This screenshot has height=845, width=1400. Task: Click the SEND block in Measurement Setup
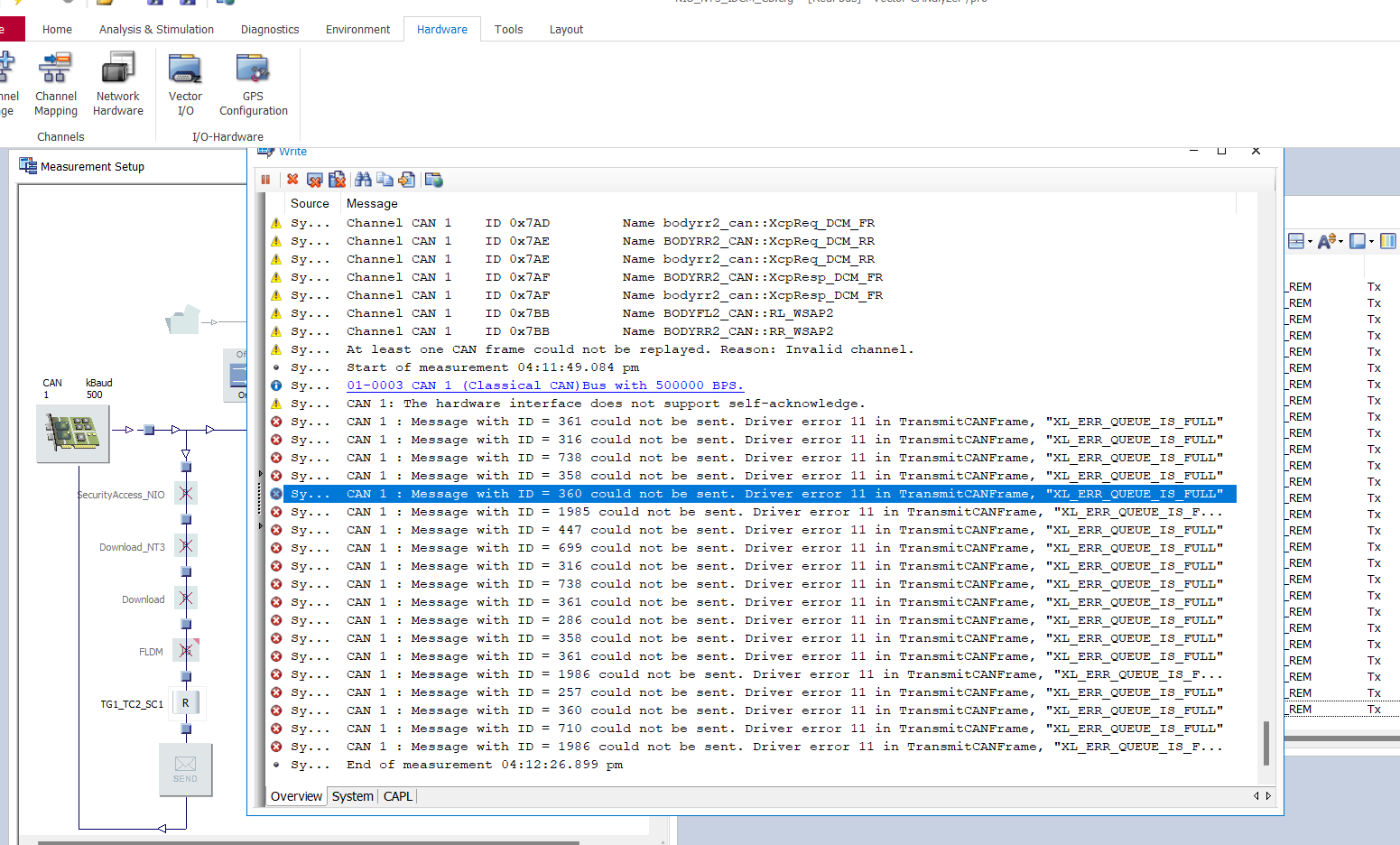(185, 769)
